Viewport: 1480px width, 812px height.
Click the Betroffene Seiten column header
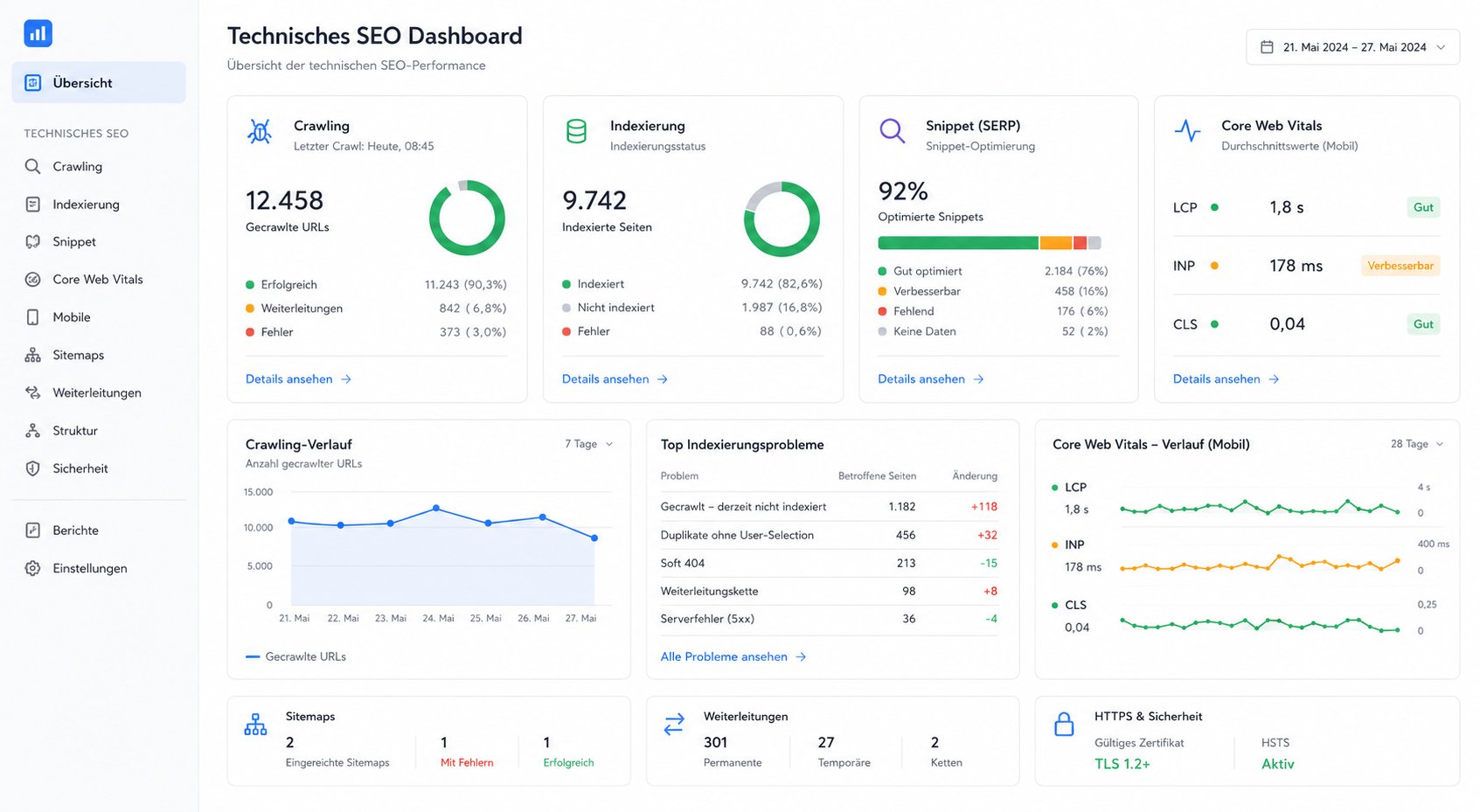click(877, 476)
